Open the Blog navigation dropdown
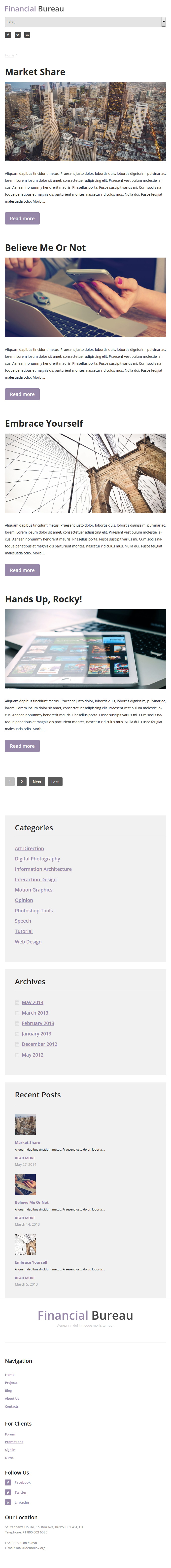 point(85,22)
